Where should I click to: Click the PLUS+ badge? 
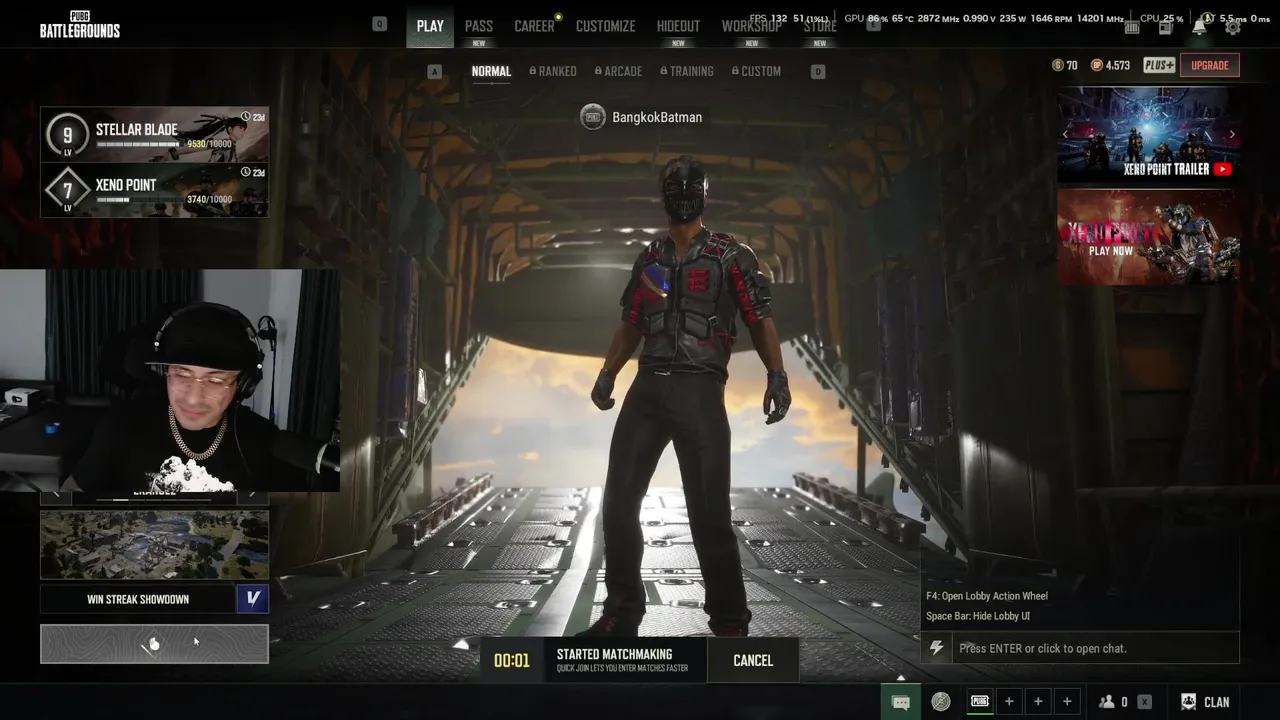point(1159,65)
